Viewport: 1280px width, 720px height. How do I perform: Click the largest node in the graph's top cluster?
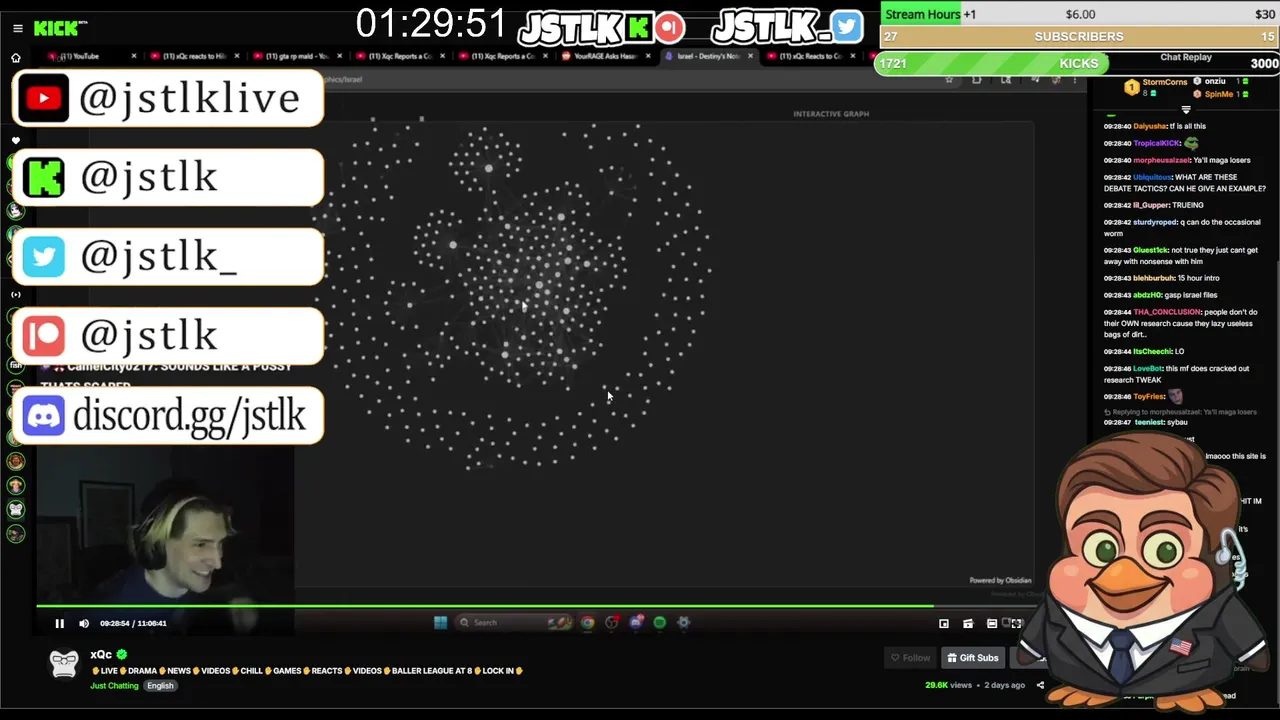click(489, 169)
